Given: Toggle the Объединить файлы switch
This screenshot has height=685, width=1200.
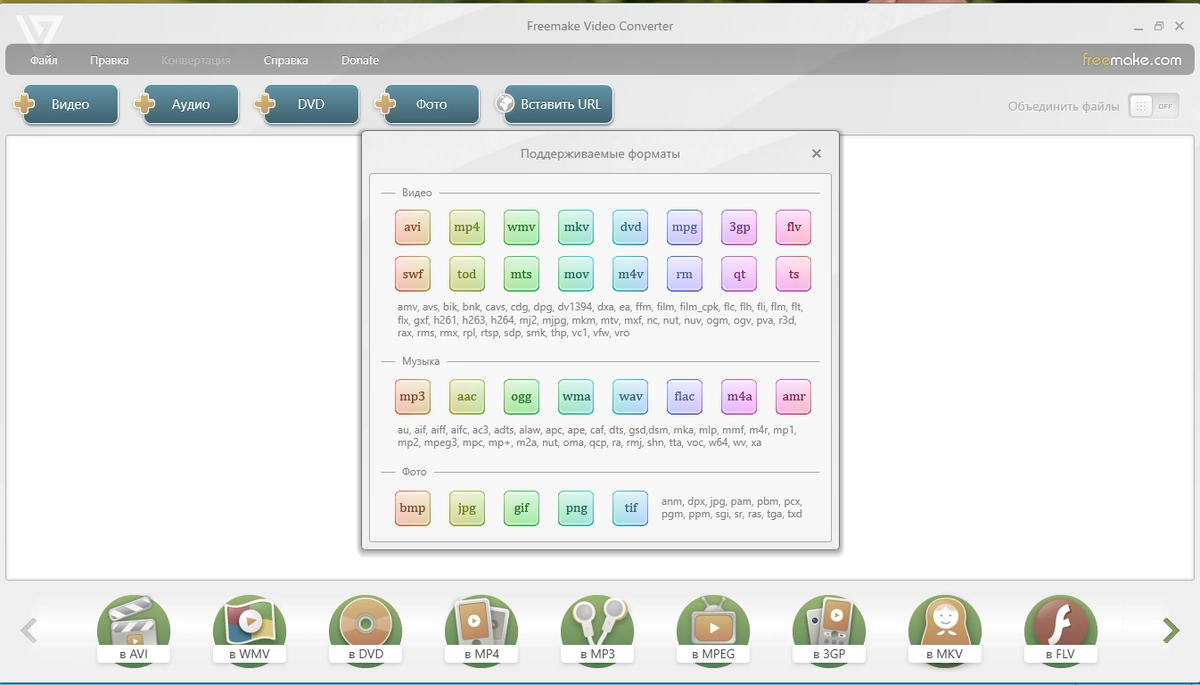Looking at the screenshot, I should 1154,106.
